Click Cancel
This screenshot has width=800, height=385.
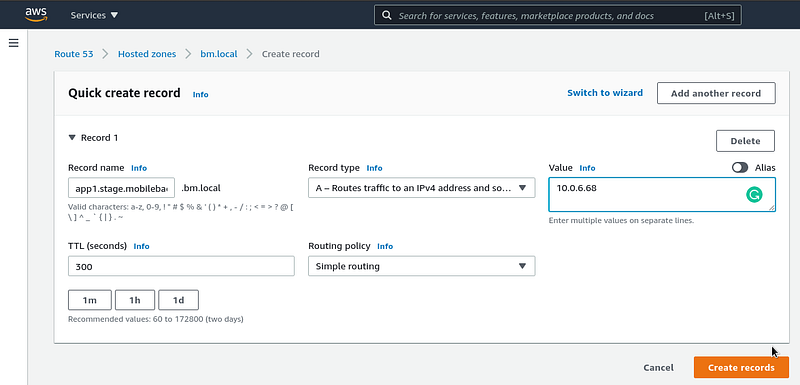coord(658,368)
